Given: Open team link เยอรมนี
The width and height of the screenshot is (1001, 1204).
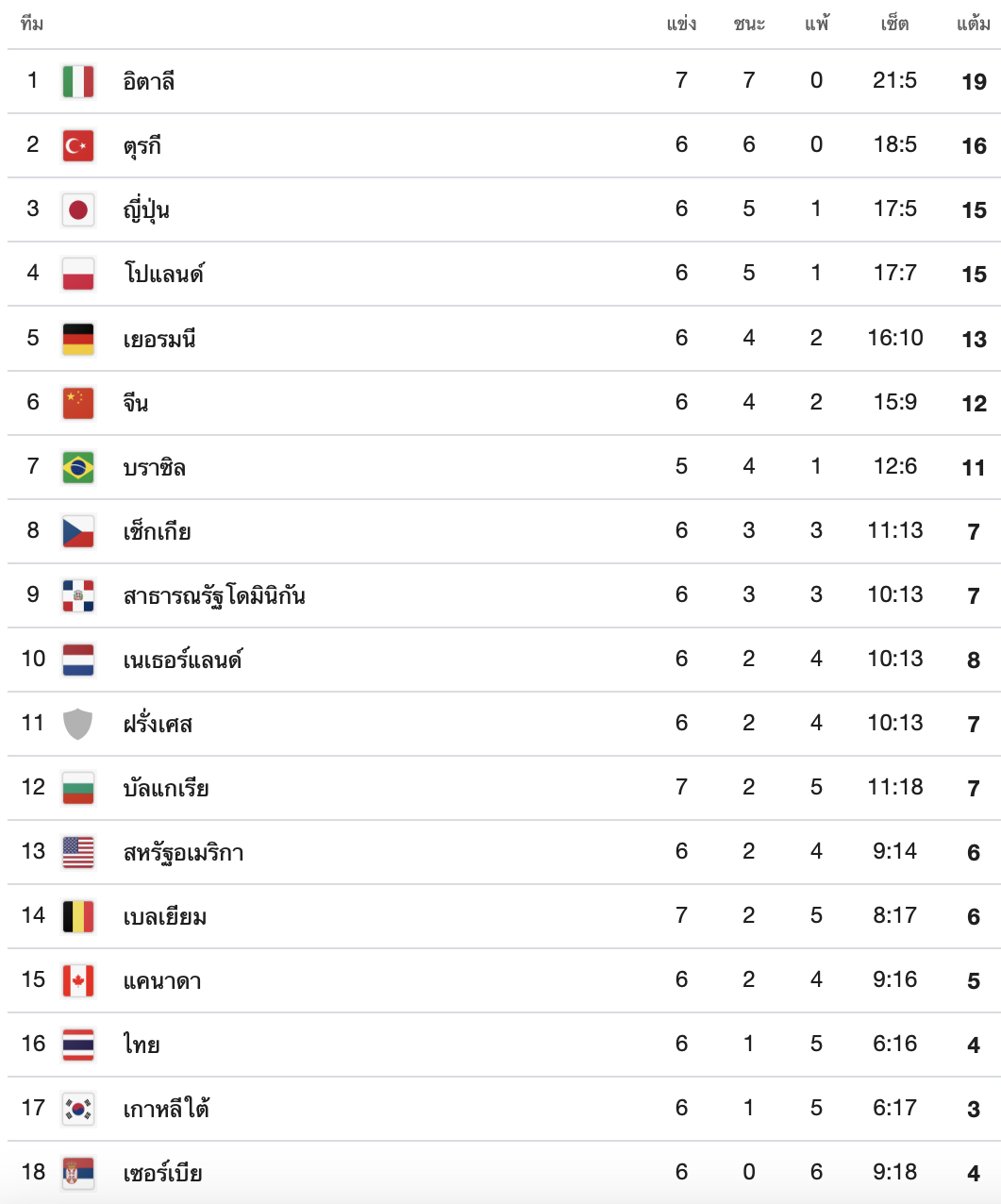Looking at the screenshot, I should (159, 339).
